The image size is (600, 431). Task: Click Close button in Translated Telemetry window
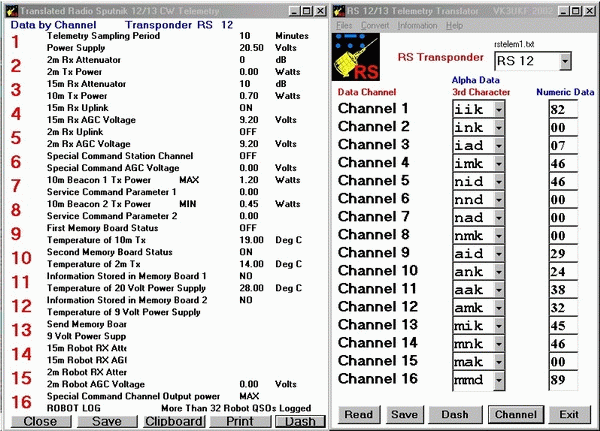41,421
